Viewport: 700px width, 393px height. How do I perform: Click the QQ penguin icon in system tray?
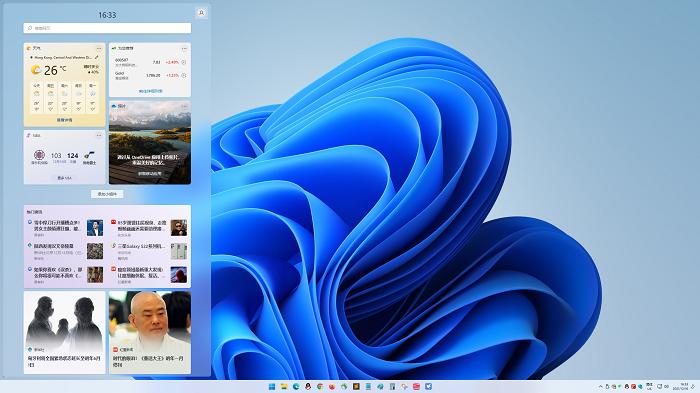point(627,386)
